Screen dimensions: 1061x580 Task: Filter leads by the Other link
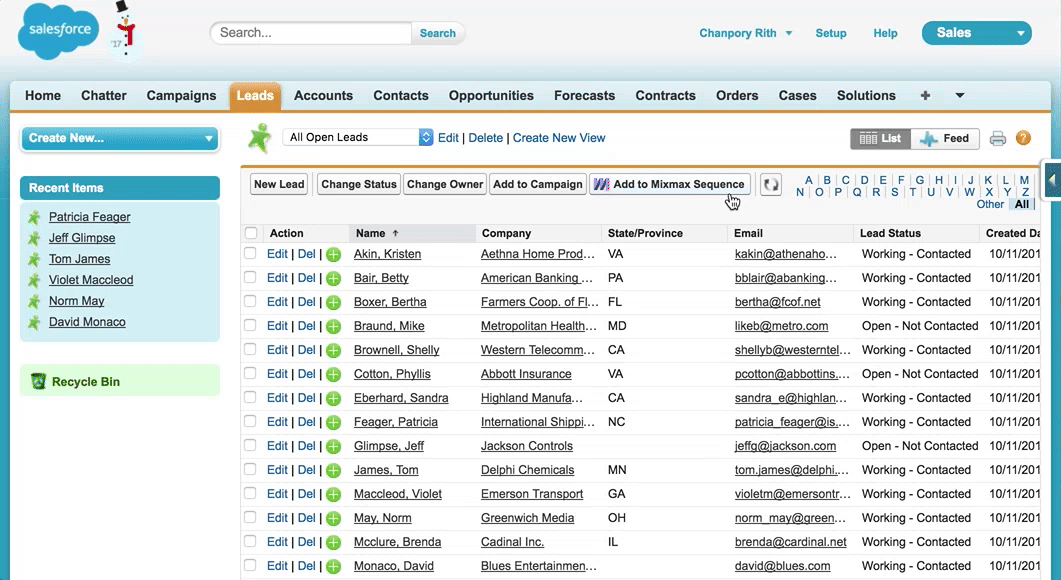[x=990, y=204]
